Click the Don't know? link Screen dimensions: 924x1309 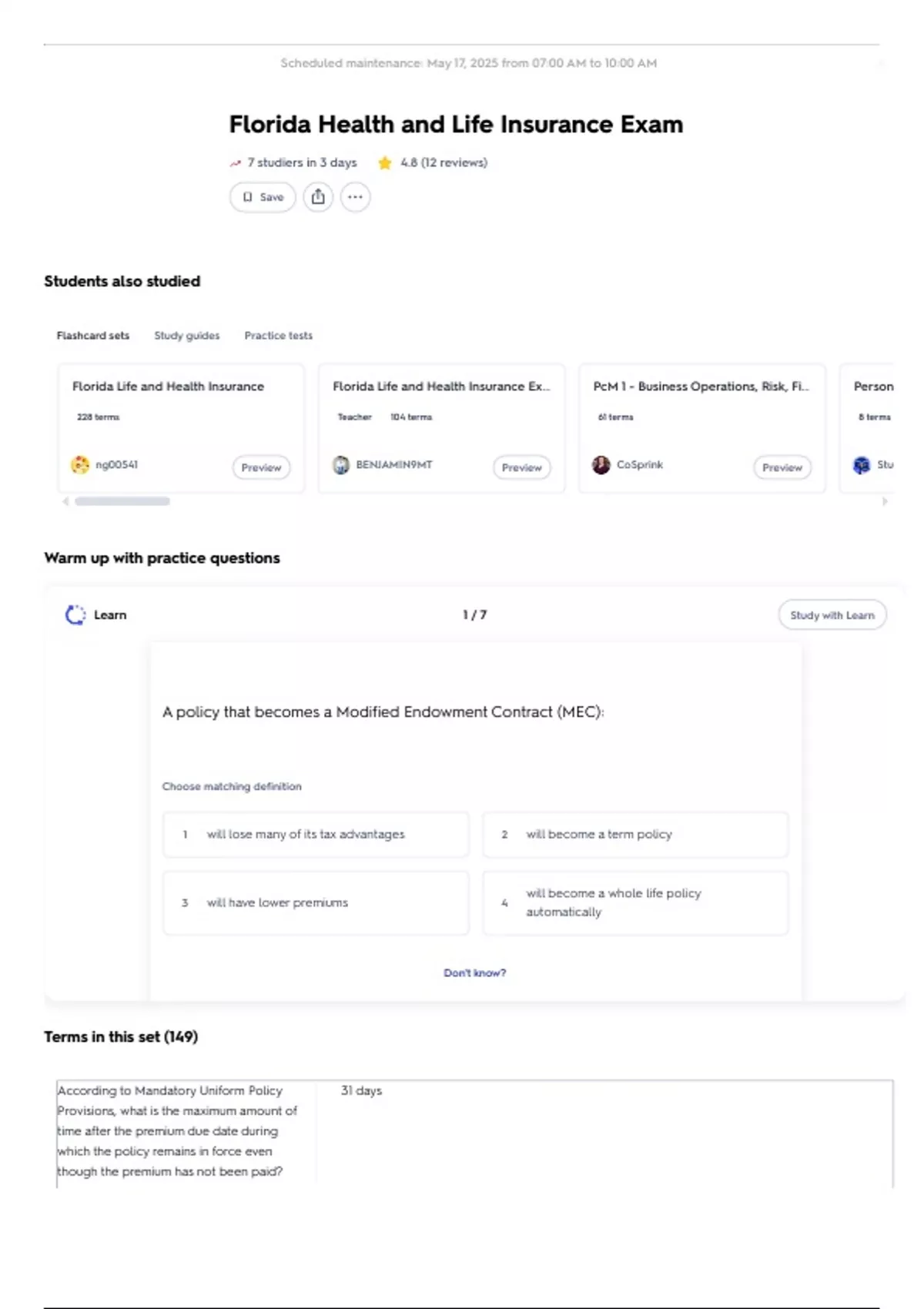(474, 973)
